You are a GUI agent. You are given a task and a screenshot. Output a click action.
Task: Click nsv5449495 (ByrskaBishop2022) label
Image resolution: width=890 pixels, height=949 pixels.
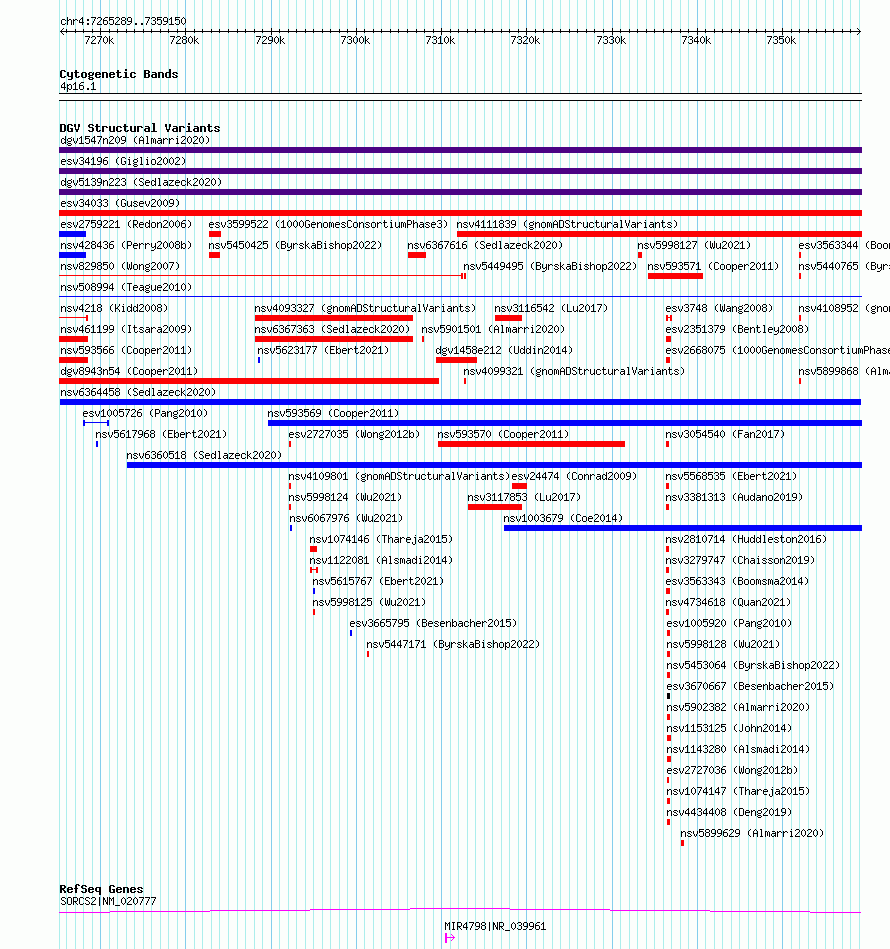tap(550, 266)
